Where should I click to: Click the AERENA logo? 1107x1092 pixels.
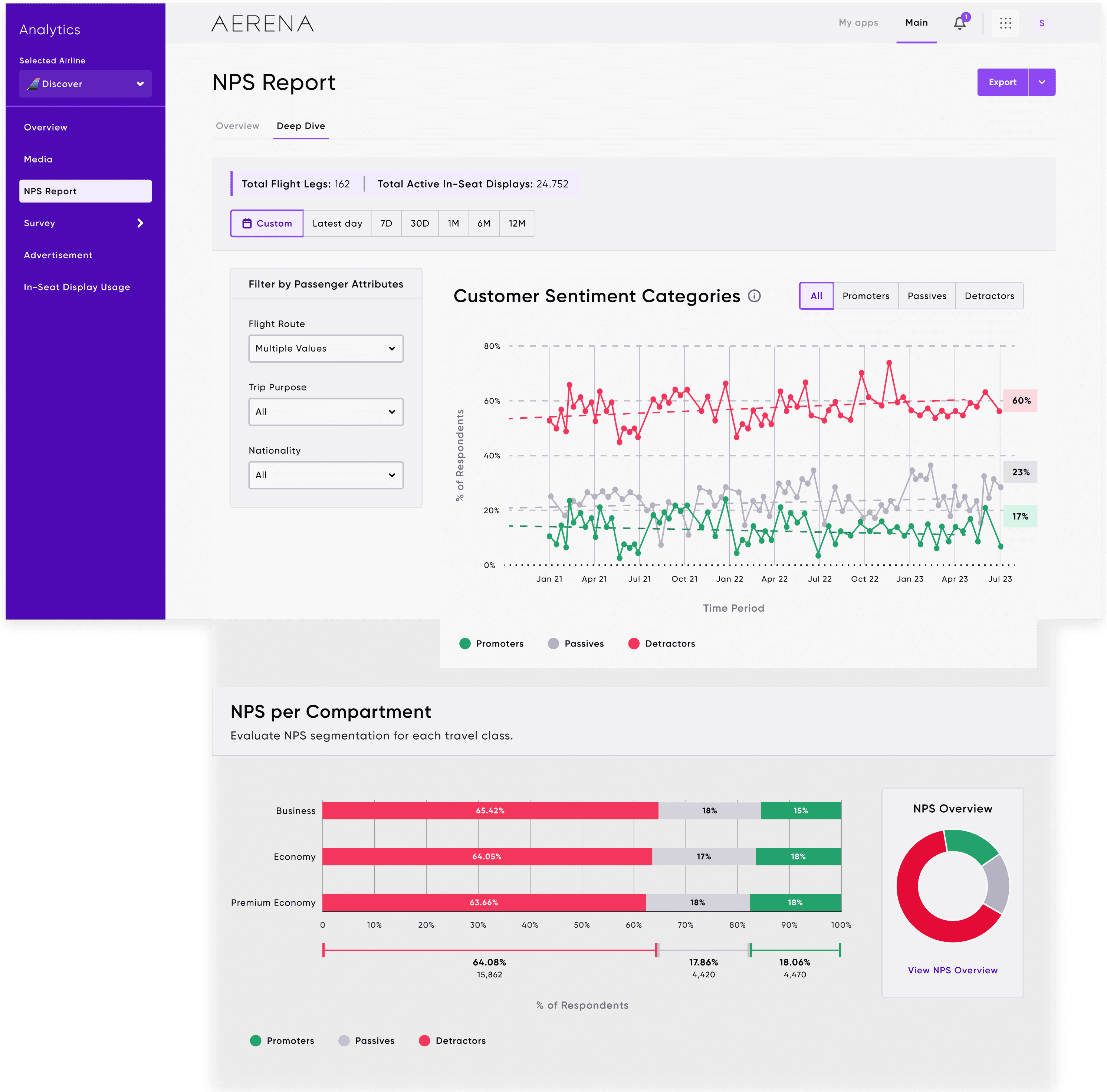(x=262, y=23)
